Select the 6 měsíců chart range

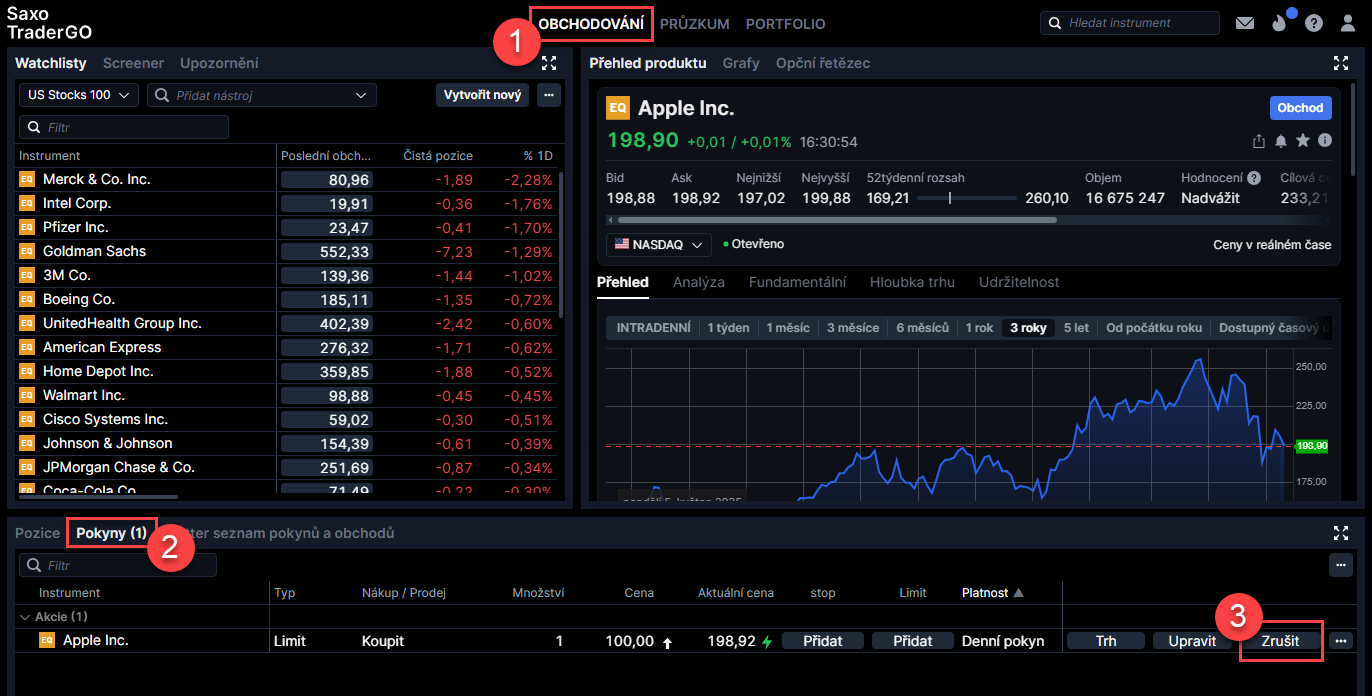[922, 328]
